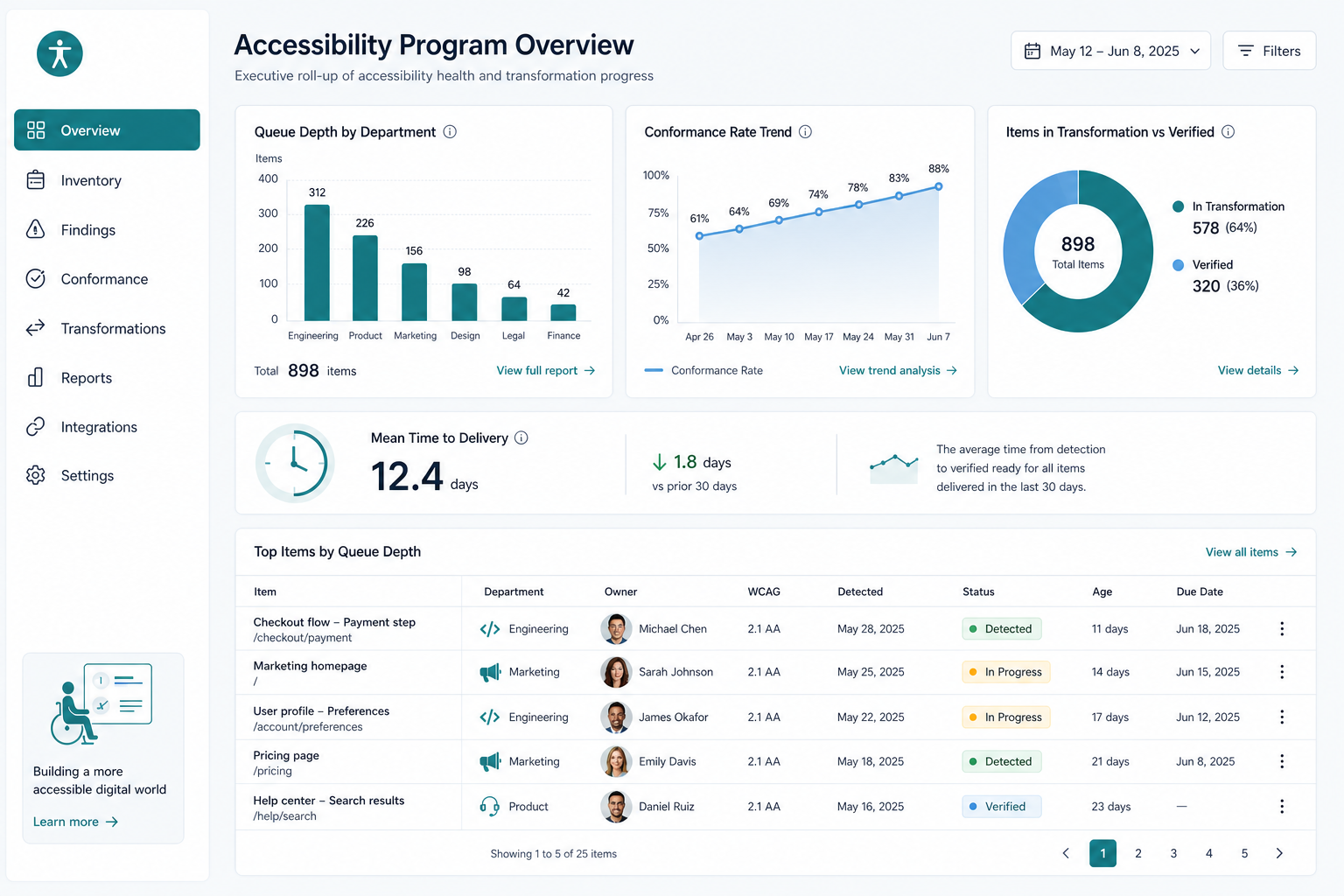This screenshot has height=896, width=1344.
Task: Click Detected status for Checkout flow
Action: click(x=1001, y=629)
